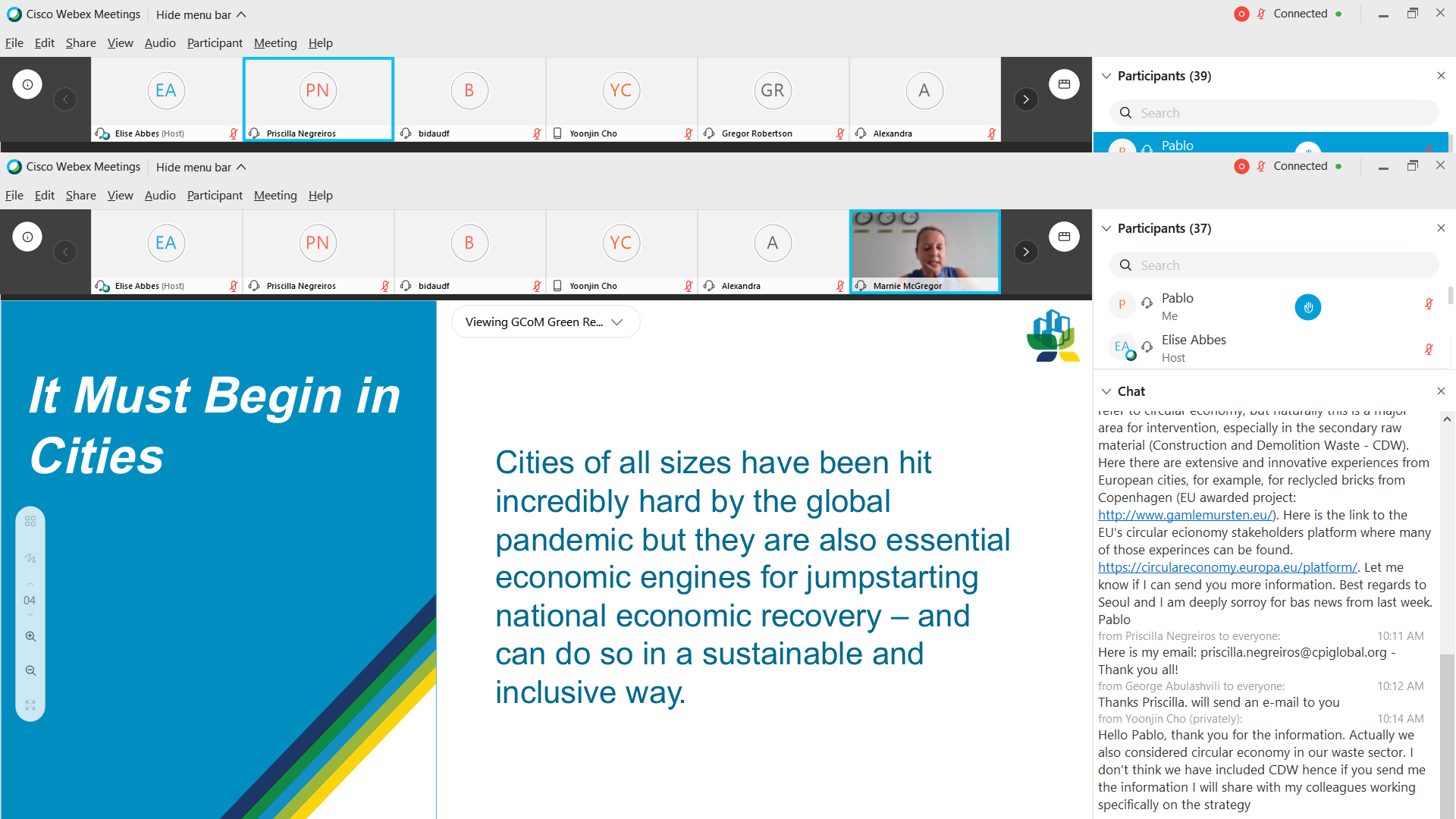Screen dimensions: 1456x819
Task: Go to previous page above 04
Action: click(30, 584)
